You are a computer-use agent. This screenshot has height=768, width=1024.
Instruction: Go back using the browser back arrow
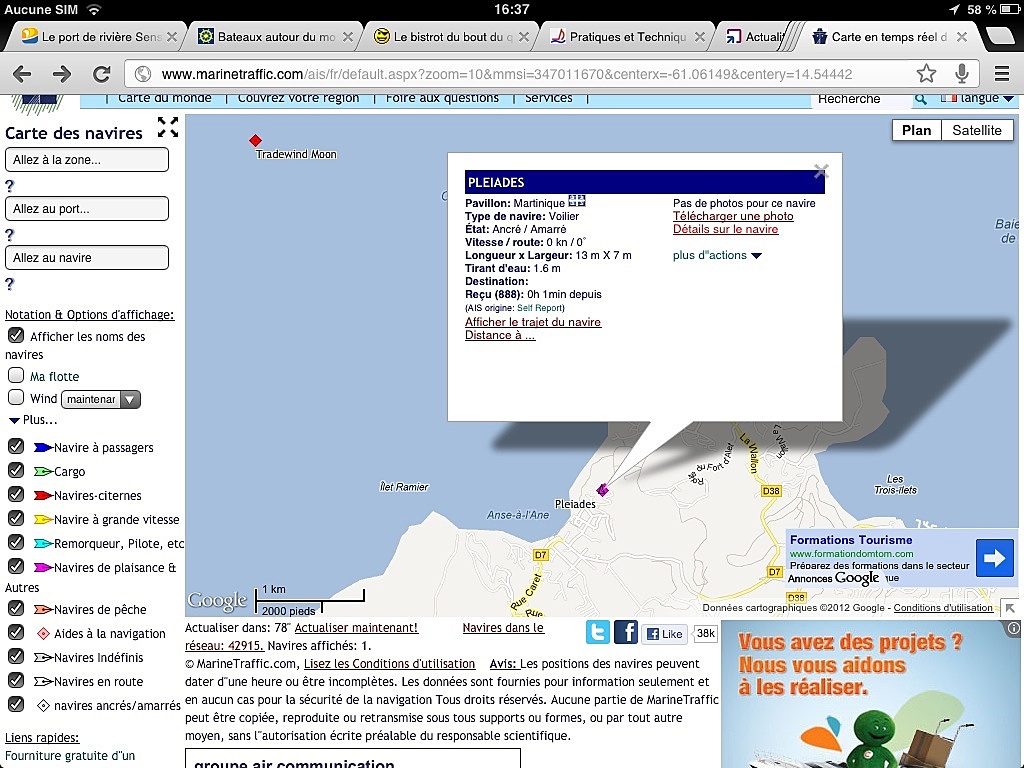[x=22, y=74]
